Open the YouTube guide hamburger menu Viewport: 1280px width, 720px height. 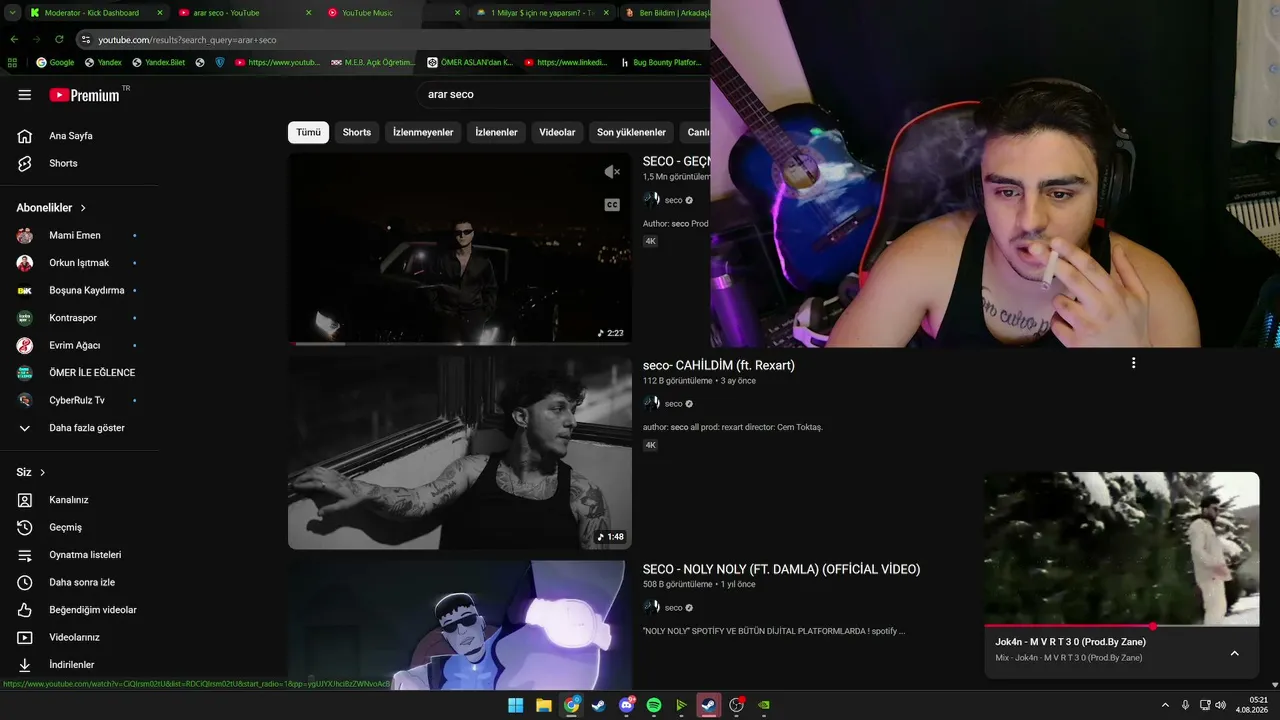pos(25,95)
